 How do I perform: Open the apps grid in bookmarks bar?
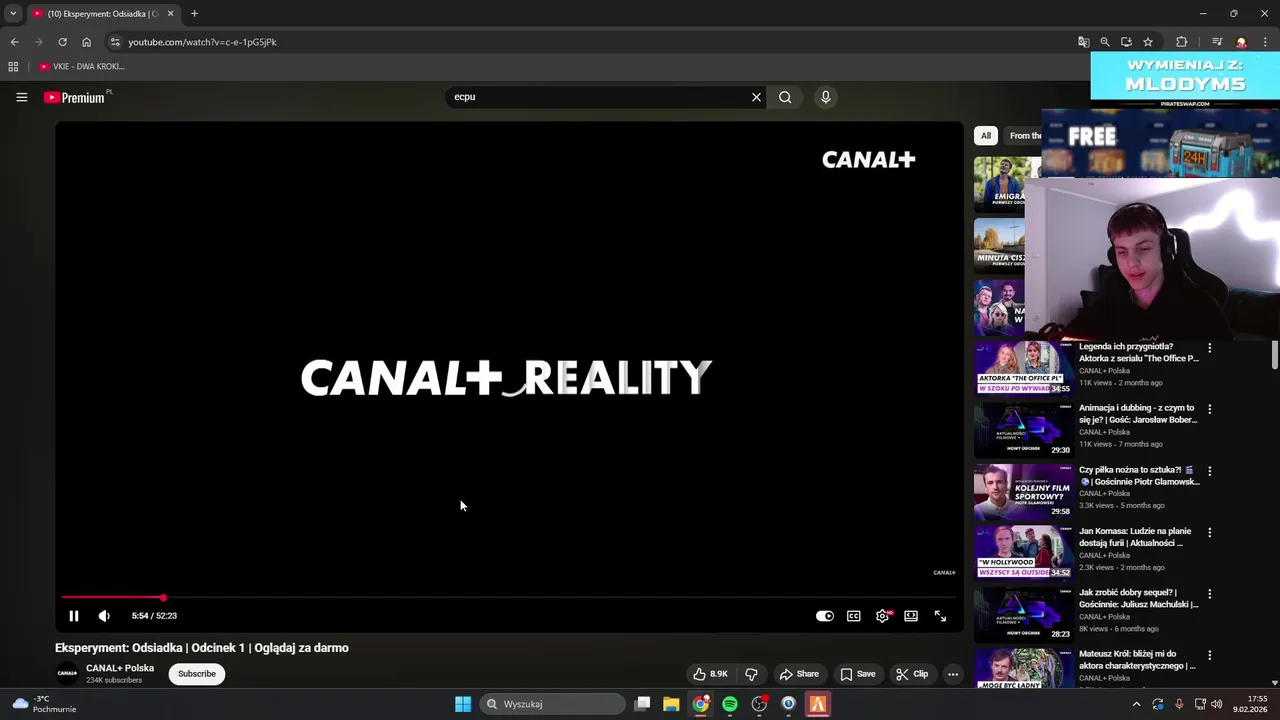13,66
